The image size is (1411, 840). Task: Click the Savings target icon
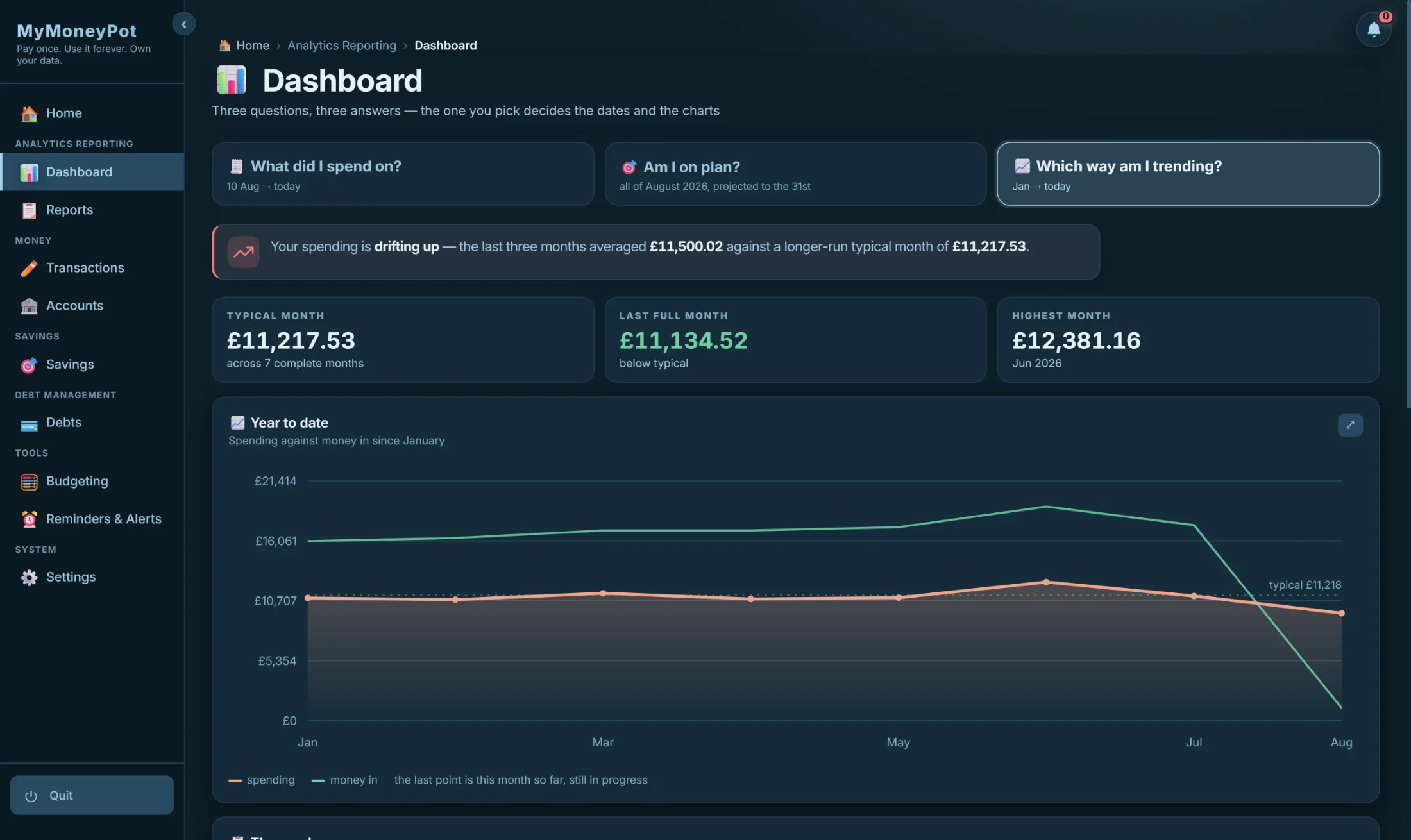(x=29, y=365)
